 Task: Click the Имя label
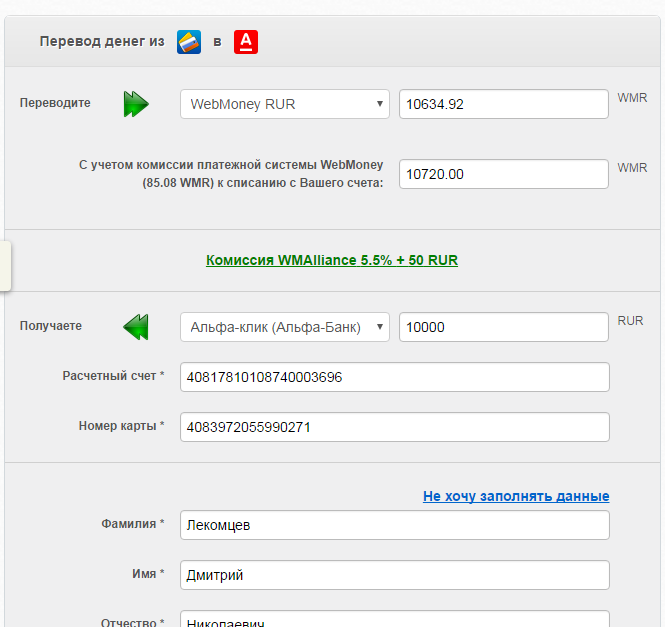point(148,574)
